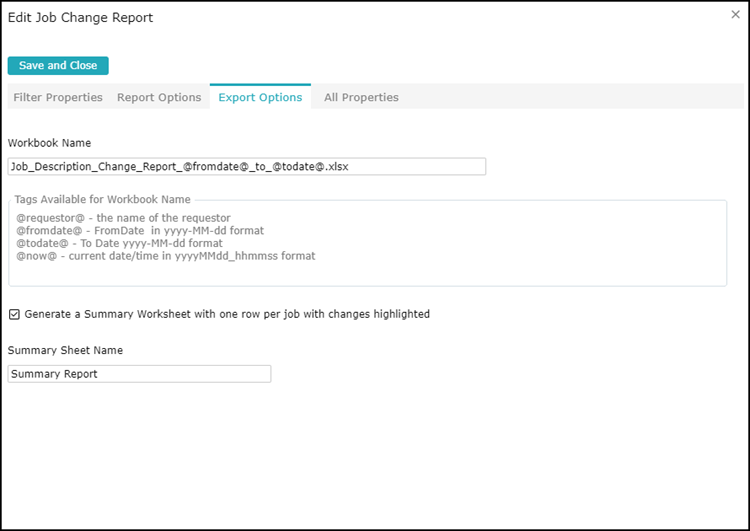
Task: Click the Save and Close button
Action: pyautogui.click(x=58, y=66)
